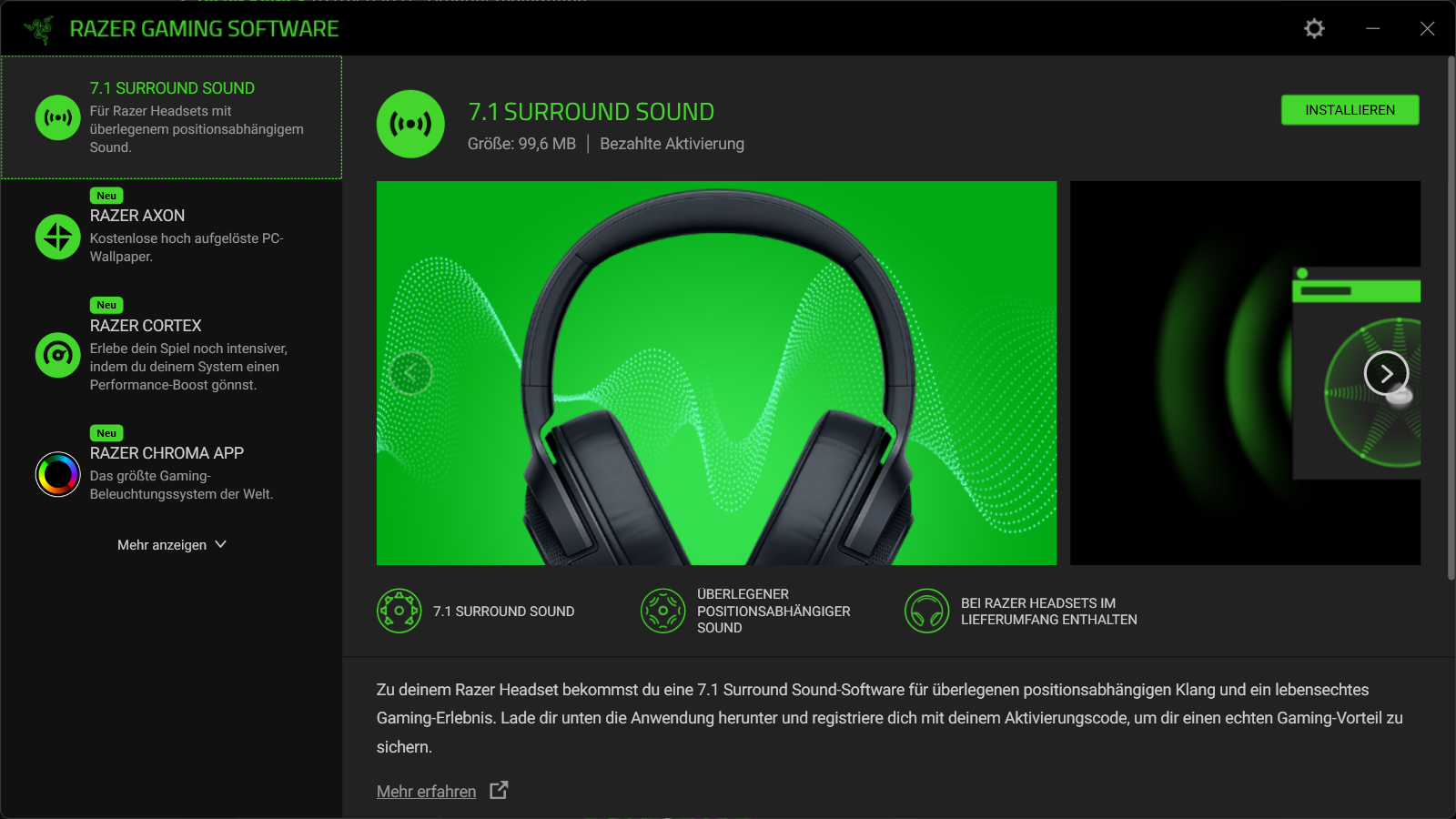Viewport: 1456px width, 819px height.
Task: Open external link icon beside Mehr erfahren
Action: (499, 790)
